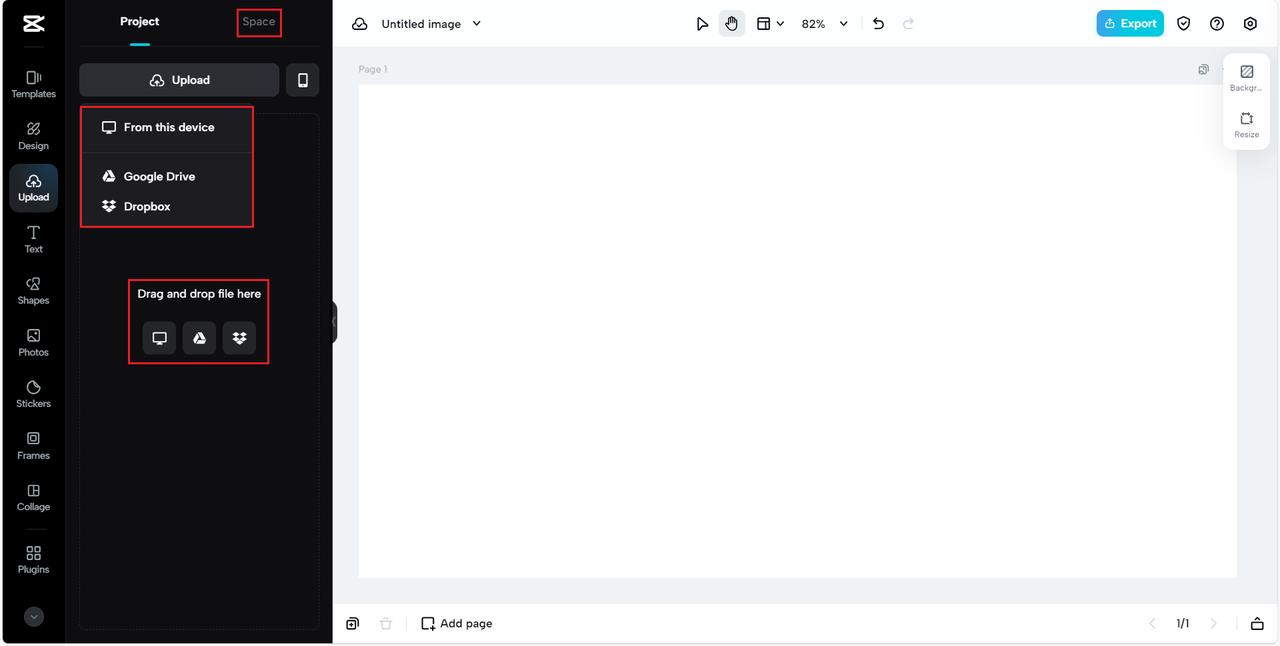Viewport: 1280px width, 646px height.
Task: Open the Frames sidebar panel
Action: click(33, 446)
